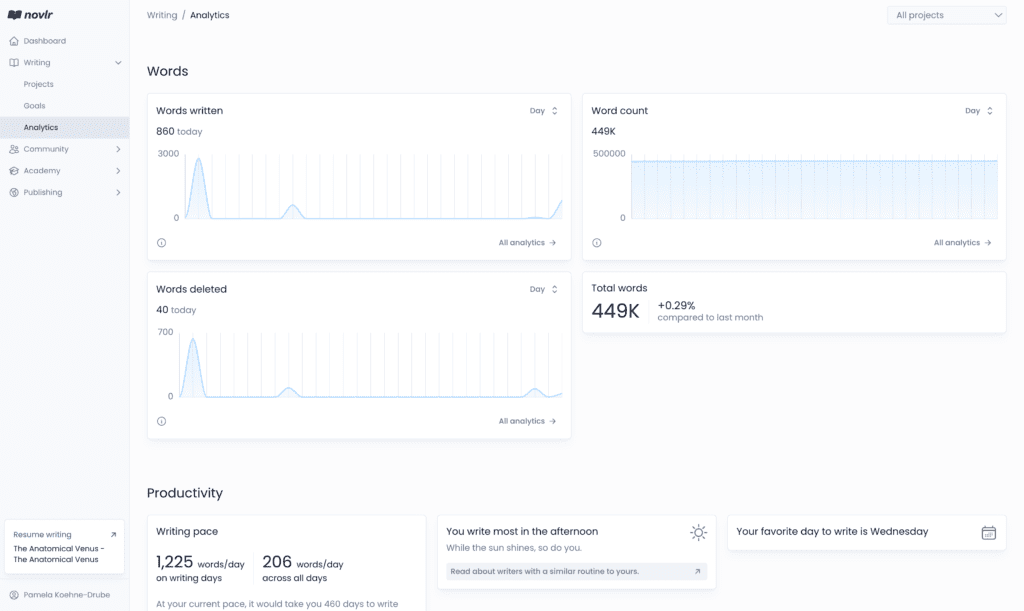Click the Analytics breadcrumb text

pyautogui.click(x=210, y=15)
